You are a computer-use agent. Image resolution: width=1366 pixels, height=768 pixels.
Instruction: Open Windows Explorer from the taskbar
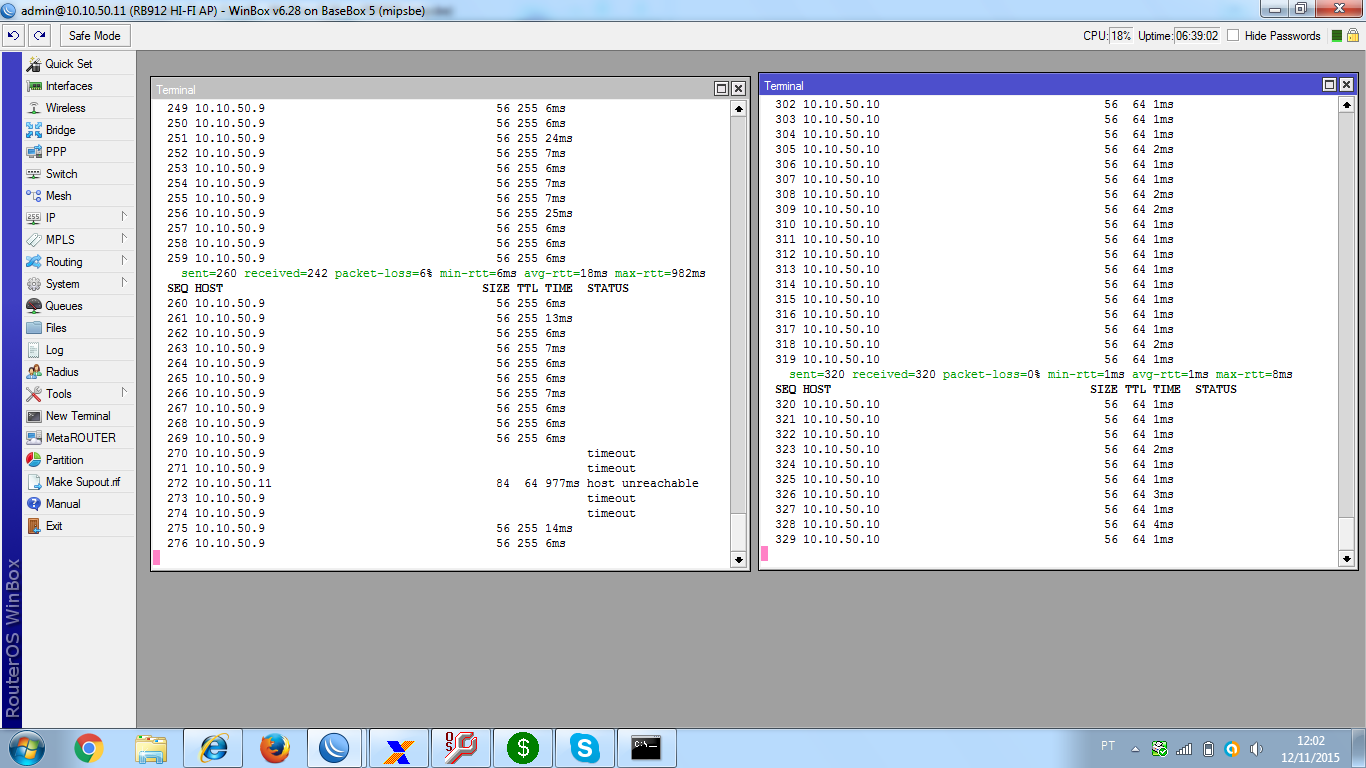[x=151, y=748]
